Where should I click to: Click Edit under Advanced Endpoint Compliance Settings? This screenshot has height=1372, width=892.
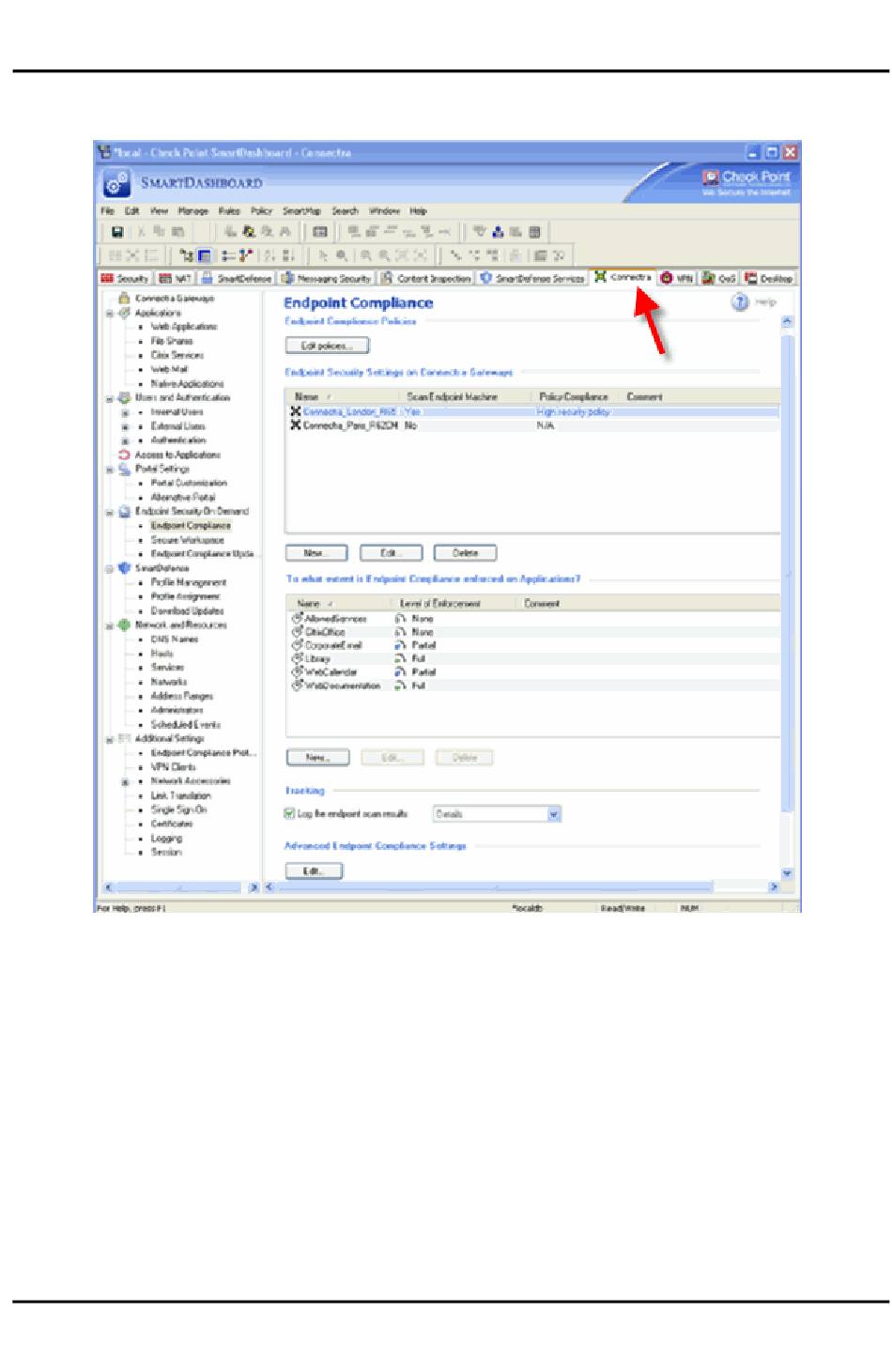click(x=314, y=871)
